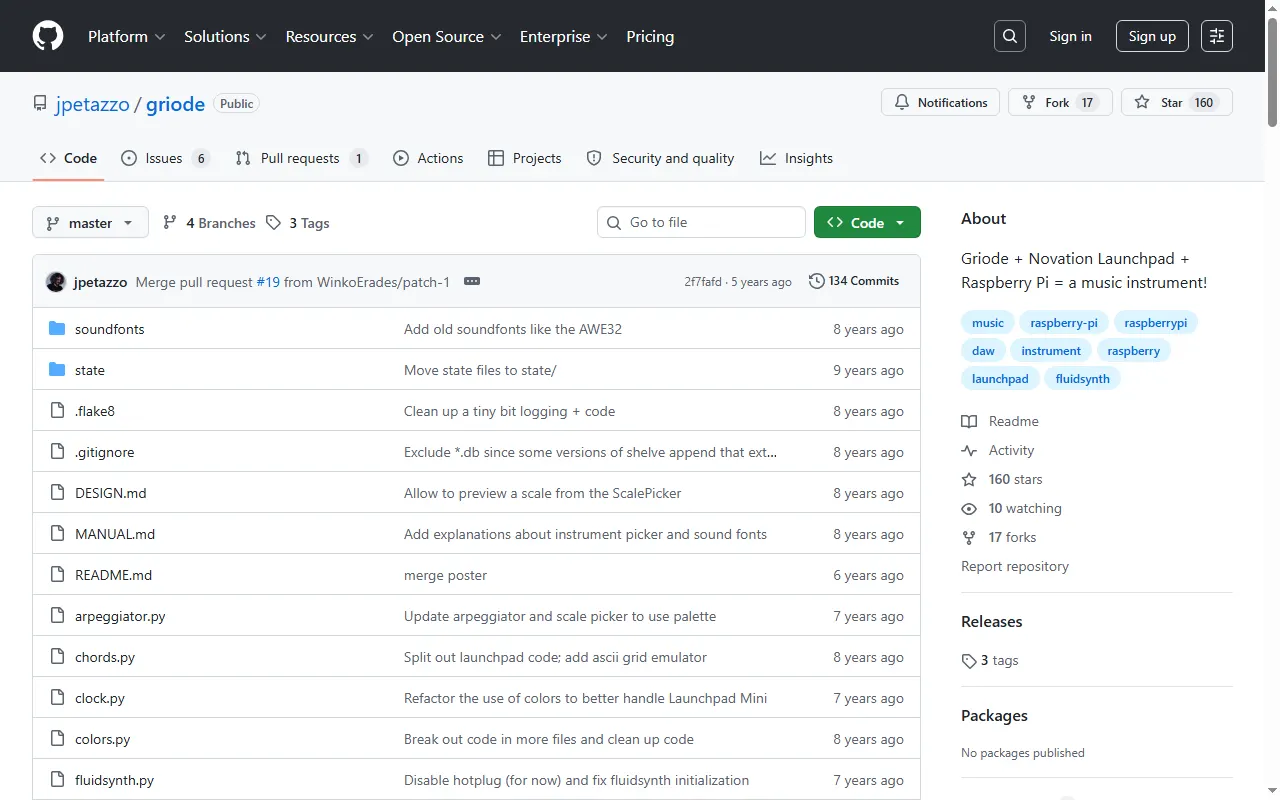Open the Pricing page
Image resolution: width=1280 pixels, height=800 pixels.
(650, 36)
